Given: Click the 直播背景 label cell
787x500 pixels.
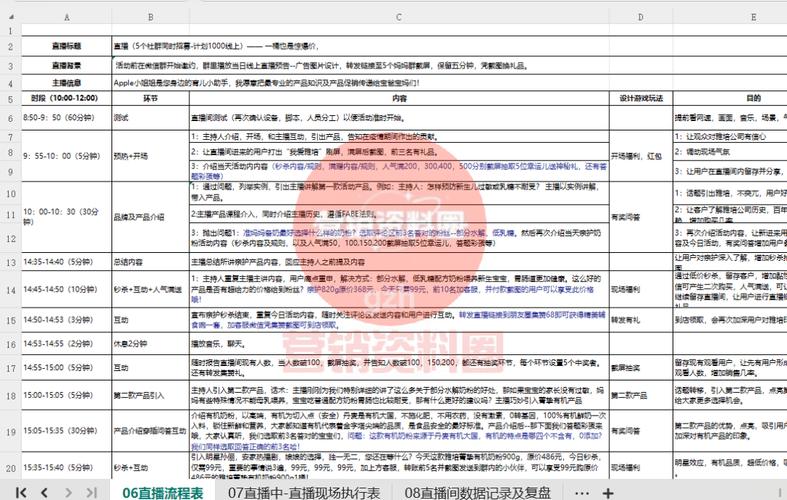Looking at the screenshot, I should 66,65.
